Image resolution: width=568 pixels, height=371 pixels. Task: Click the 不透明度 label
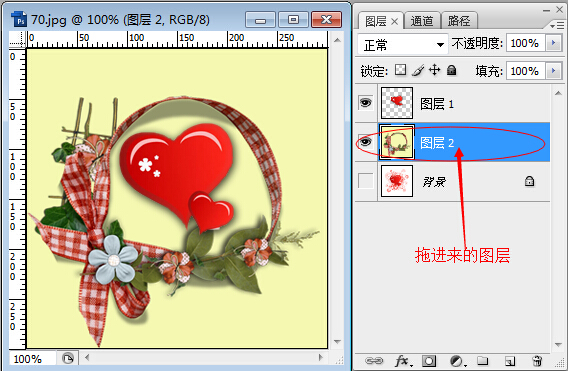point(477,43)
